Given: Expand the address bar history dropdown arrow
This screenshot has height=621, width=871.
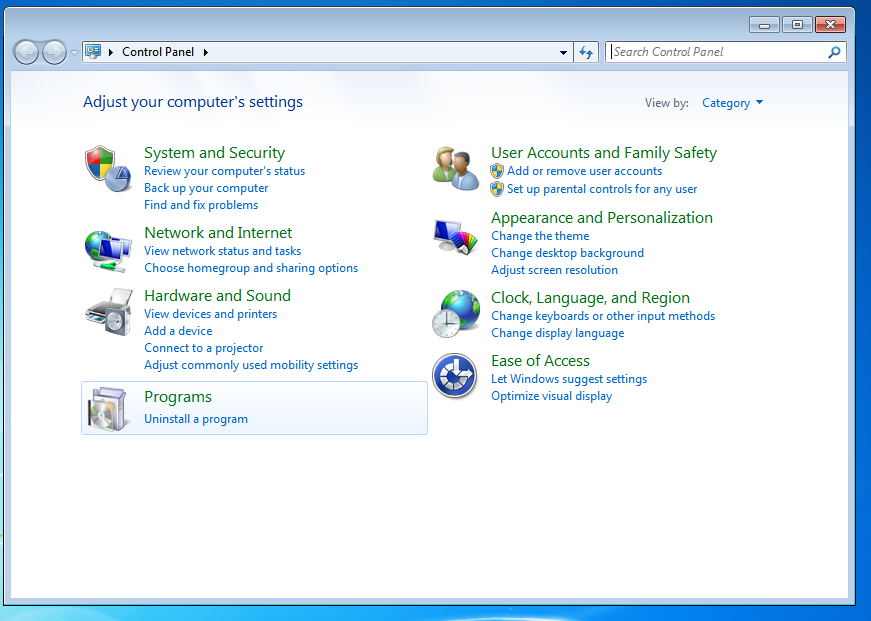Looking at the screenshot, I should [x=563, y=52].
